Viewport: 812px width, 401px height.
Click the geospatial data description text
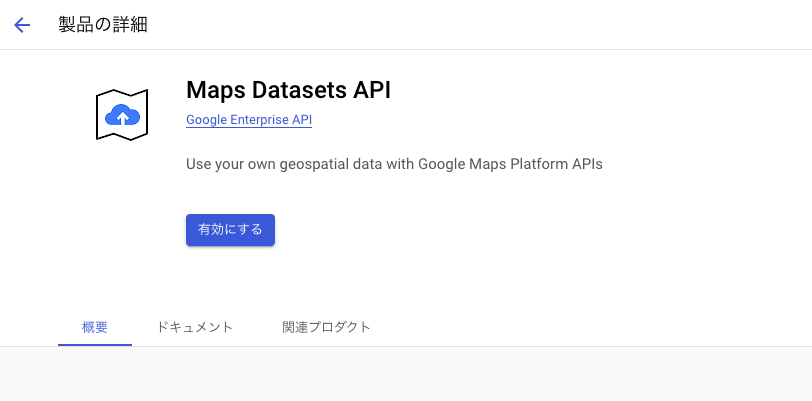click(x=394, y=164)
